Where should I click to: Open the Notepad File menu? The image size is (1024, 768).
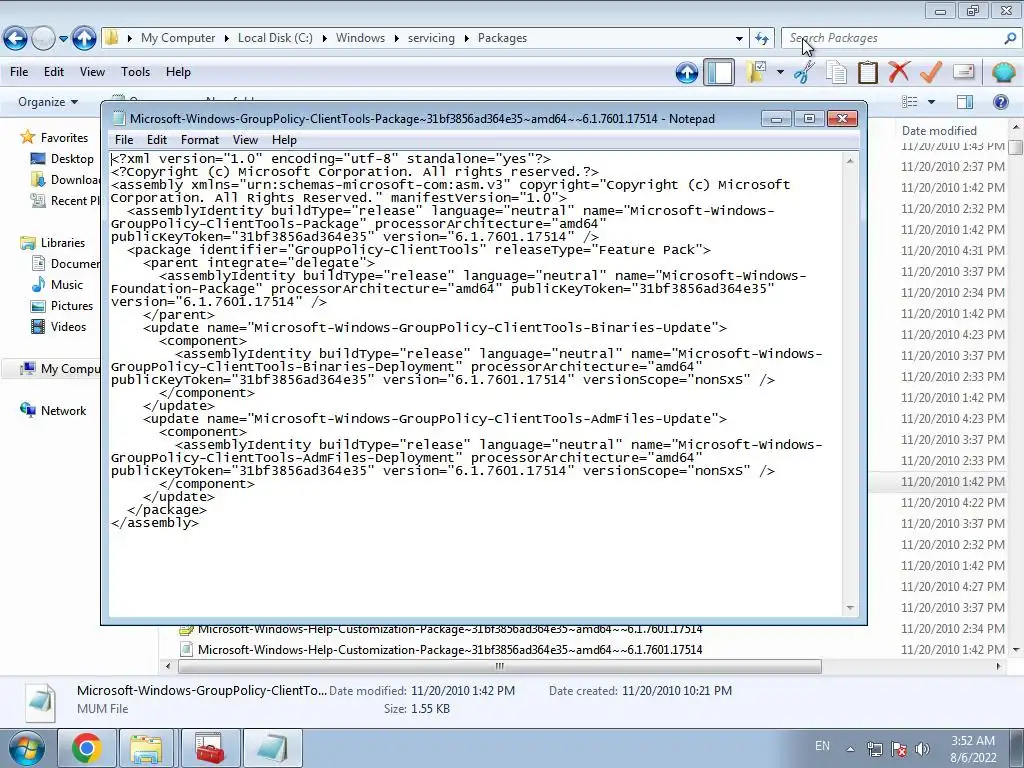(124, 140)
